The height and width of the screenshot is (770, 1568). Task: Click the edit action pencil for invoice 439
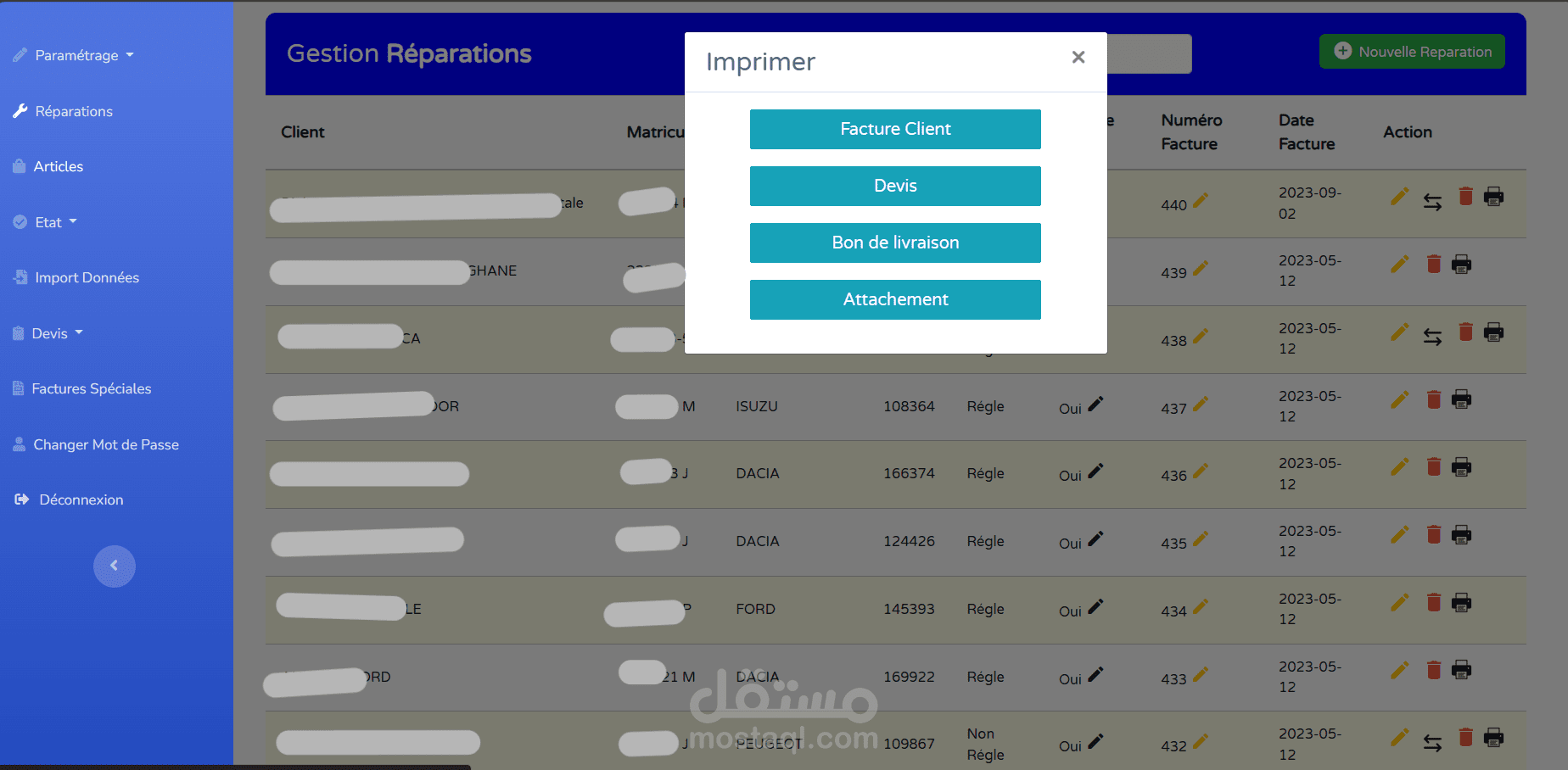point(1400,264)
